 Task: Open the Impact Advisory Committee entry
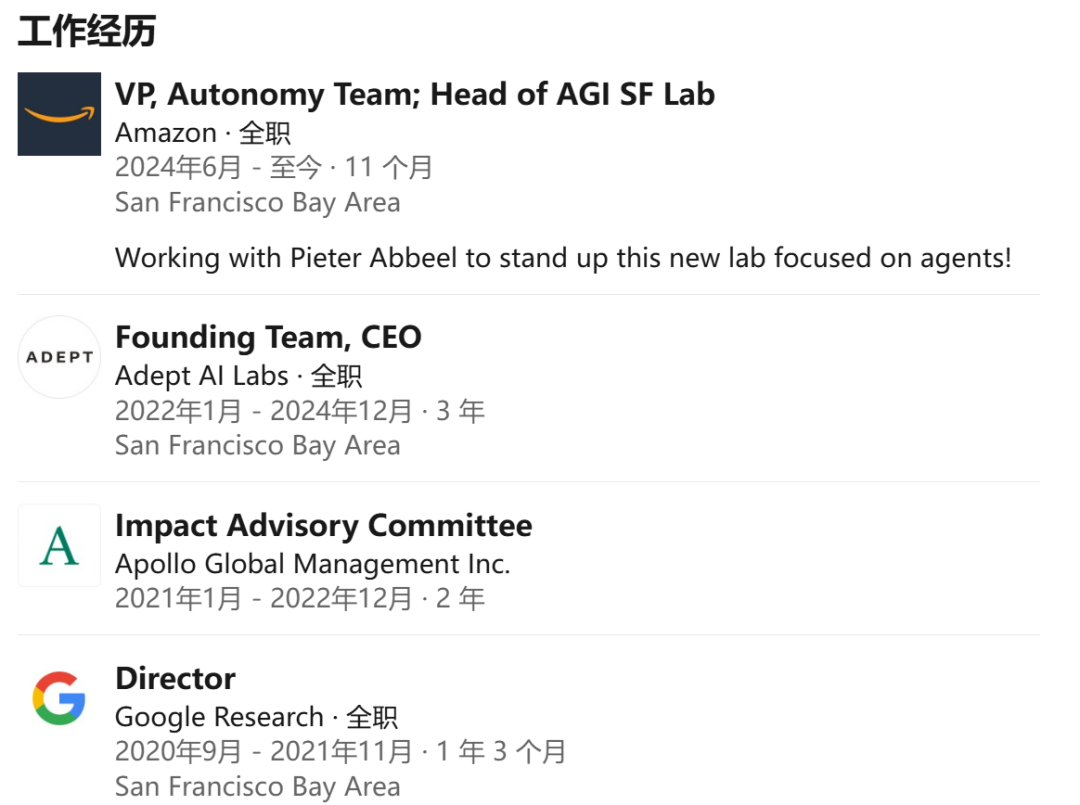pos(324,525)
